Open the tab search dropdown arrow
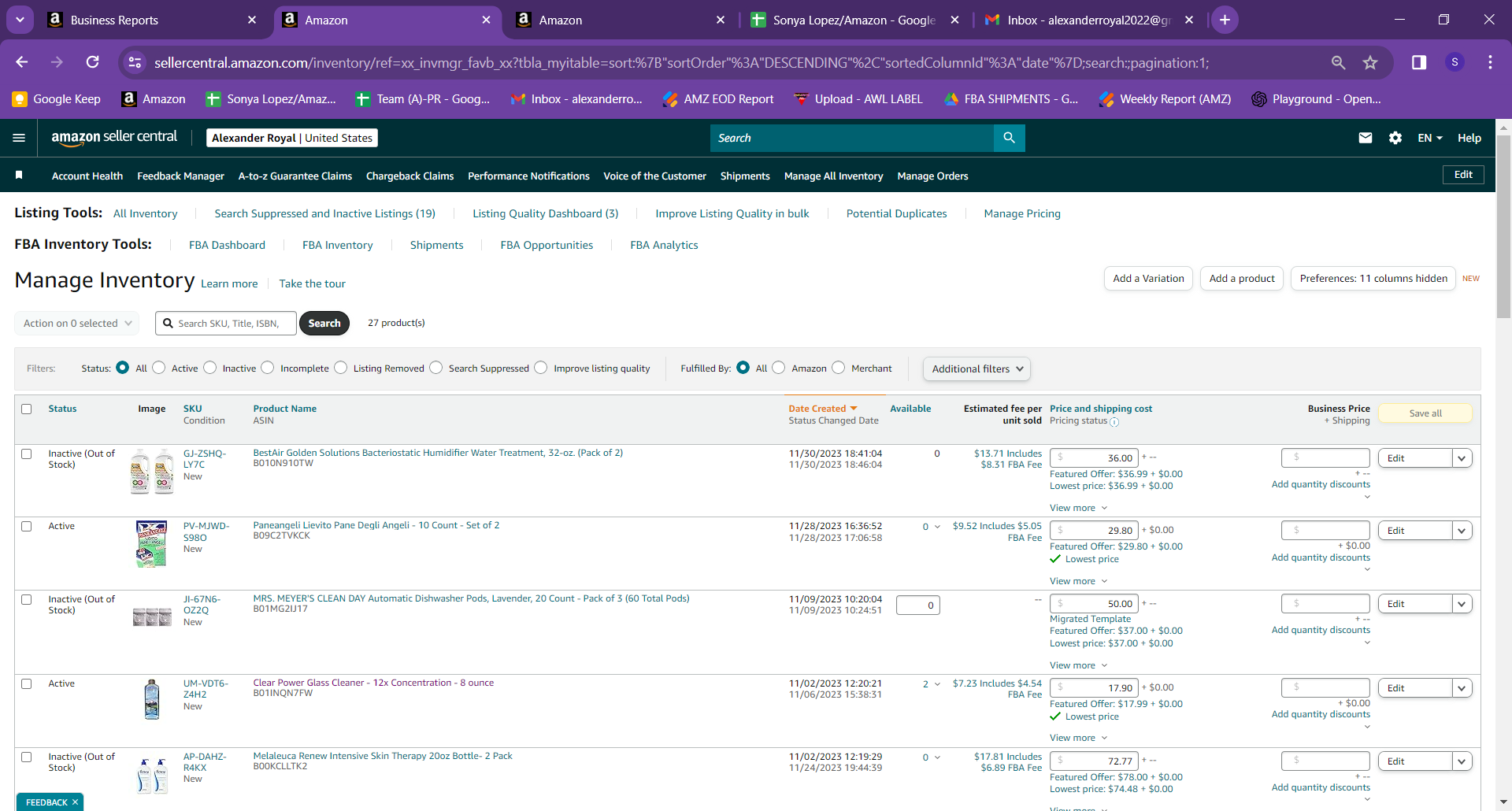The width and height of the screenshot is (1512, 811). [x=20, y=20]
